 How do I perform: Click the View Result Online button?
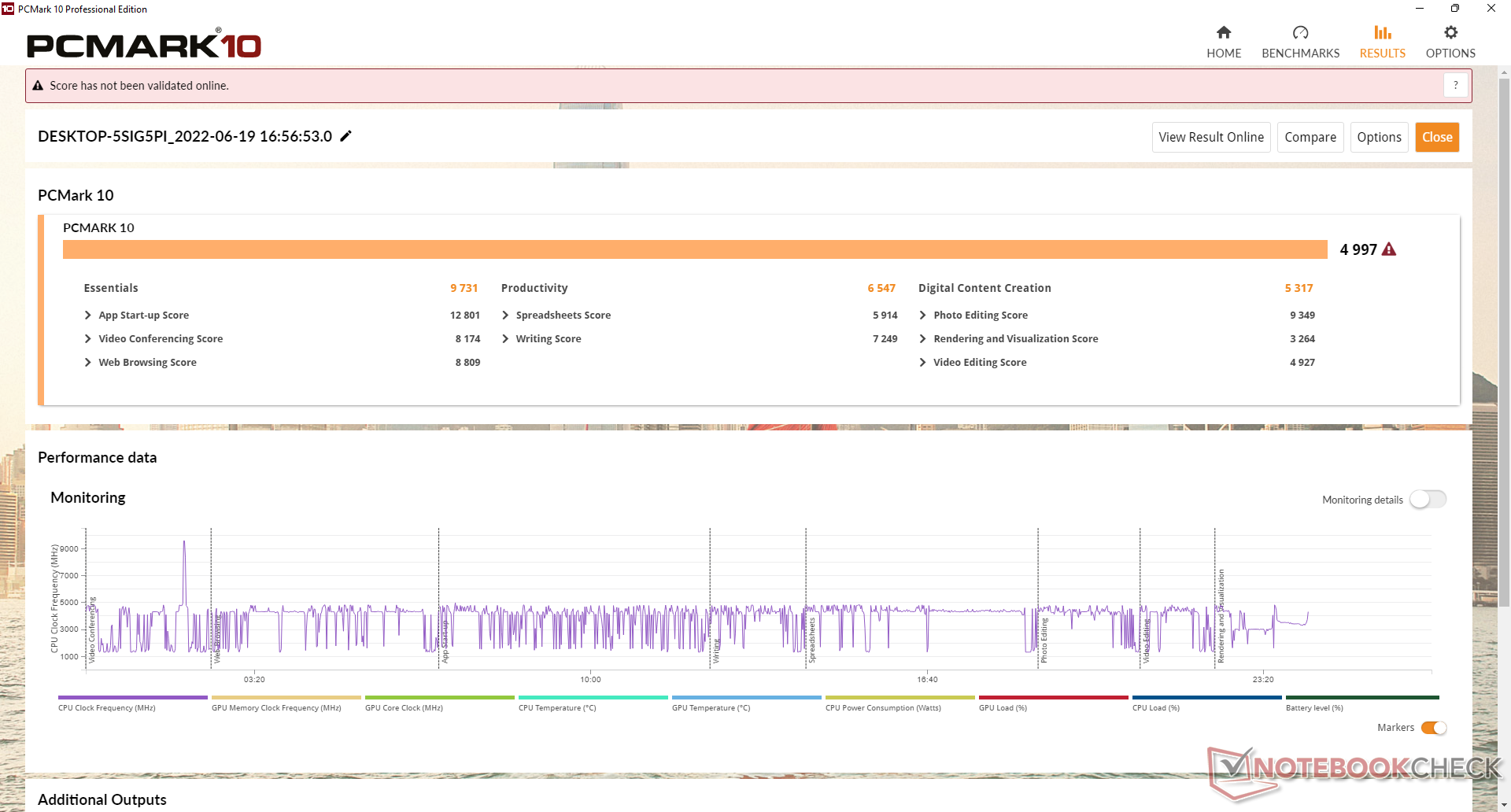point(1211,137)
